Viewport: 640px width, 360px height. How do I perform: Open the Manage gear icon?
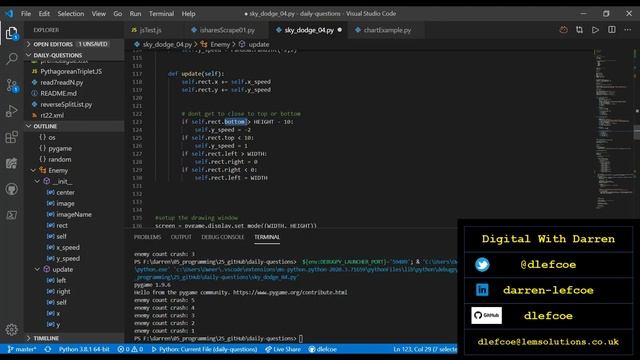point(11,329)
